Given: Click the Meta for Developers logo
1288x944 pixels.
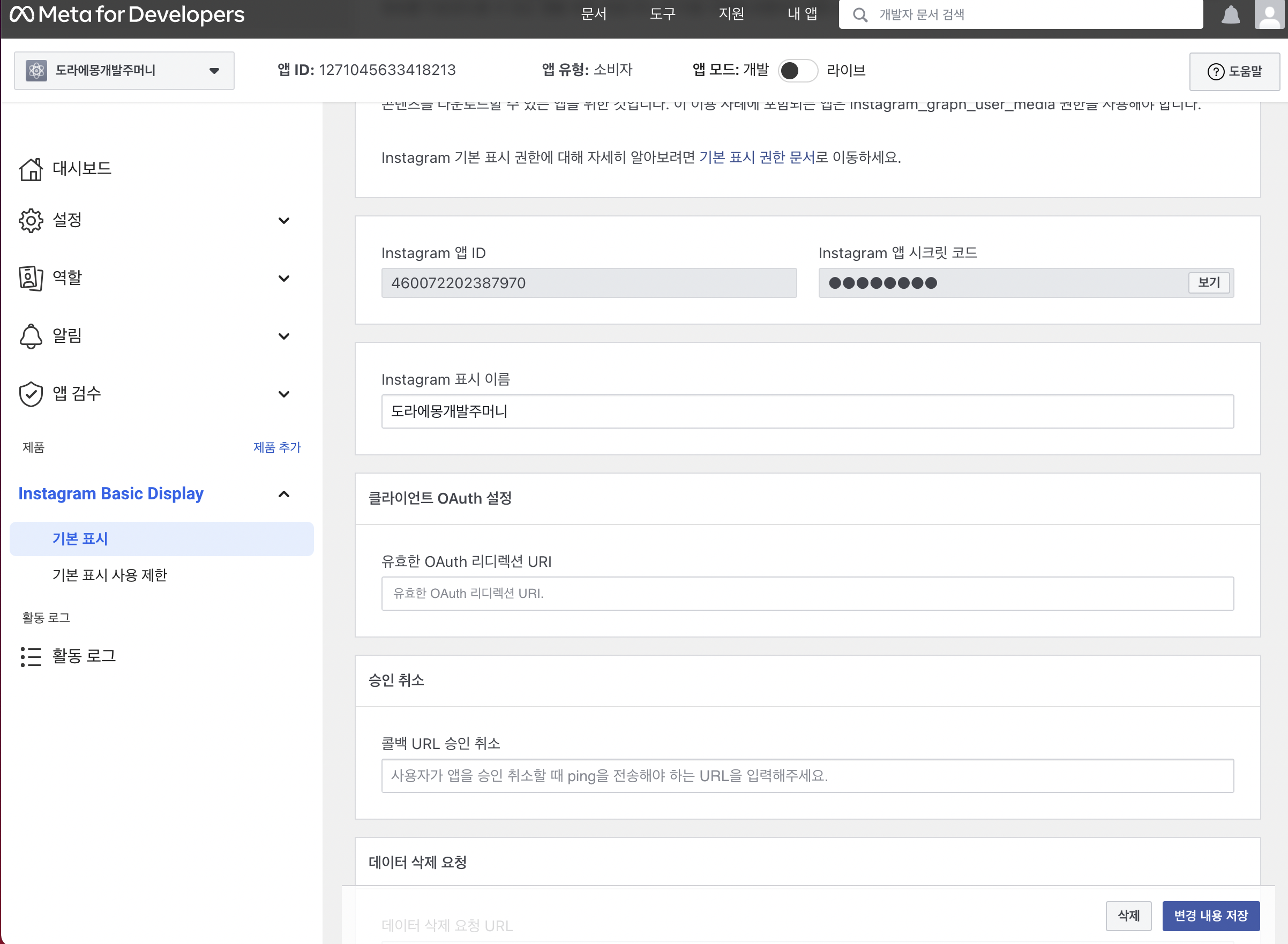Looking at the screenshot, I should coord(127,14).
